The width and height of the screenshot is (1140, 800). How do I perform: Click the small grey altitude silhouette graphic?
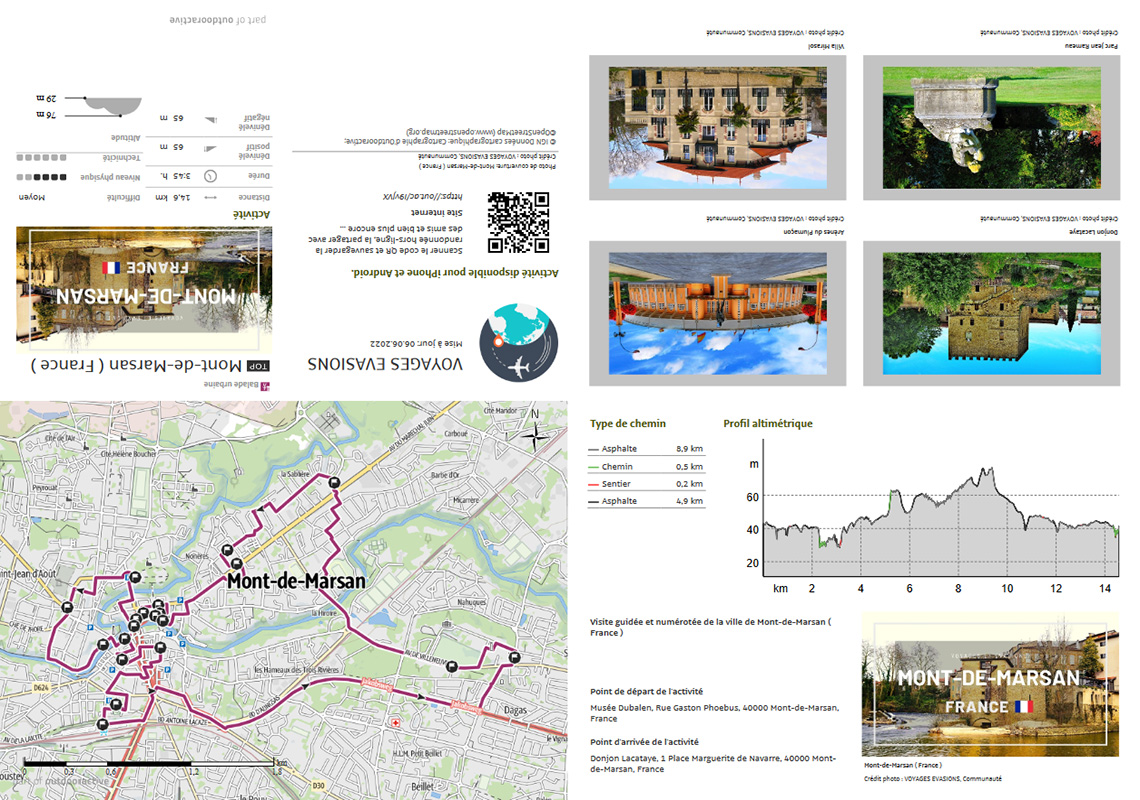point(113,107)
